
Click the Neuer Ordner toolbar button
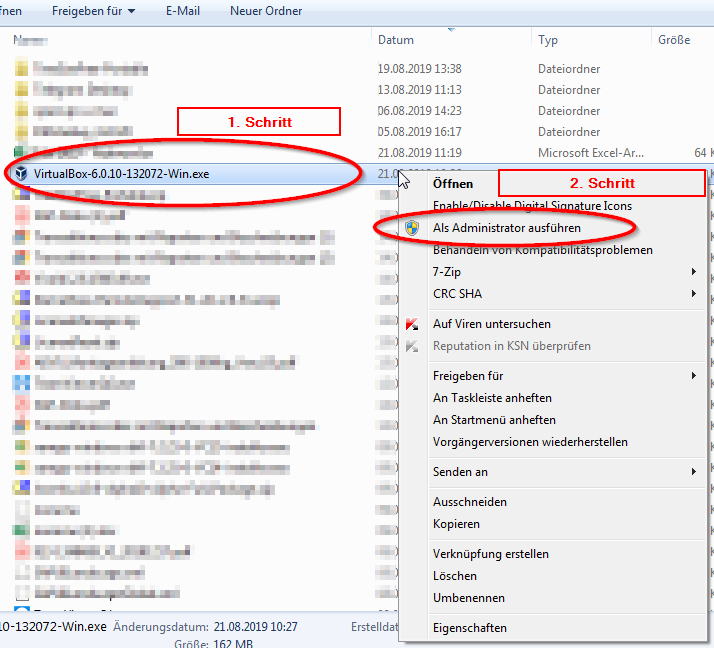pos(266,11)
